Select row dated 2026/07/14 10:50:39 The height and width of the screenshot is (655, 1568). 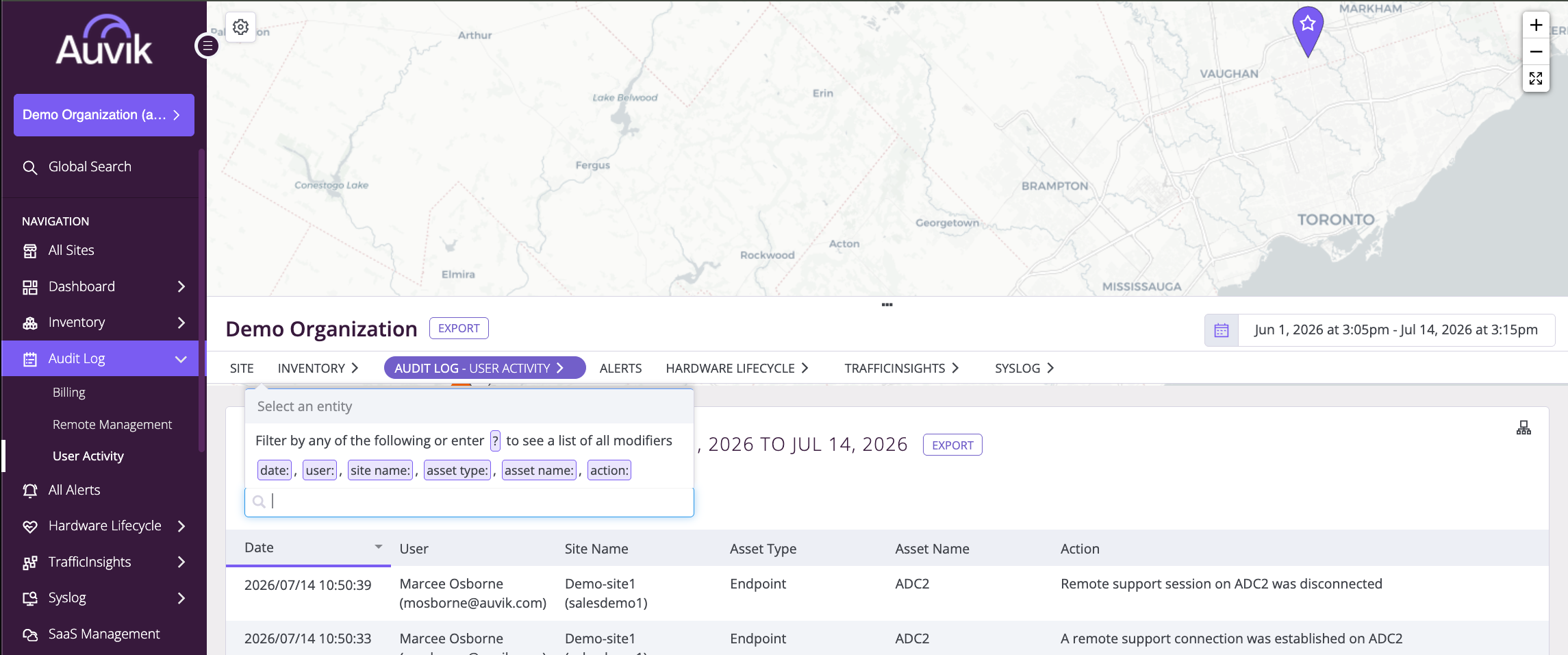tap(887, 593)
